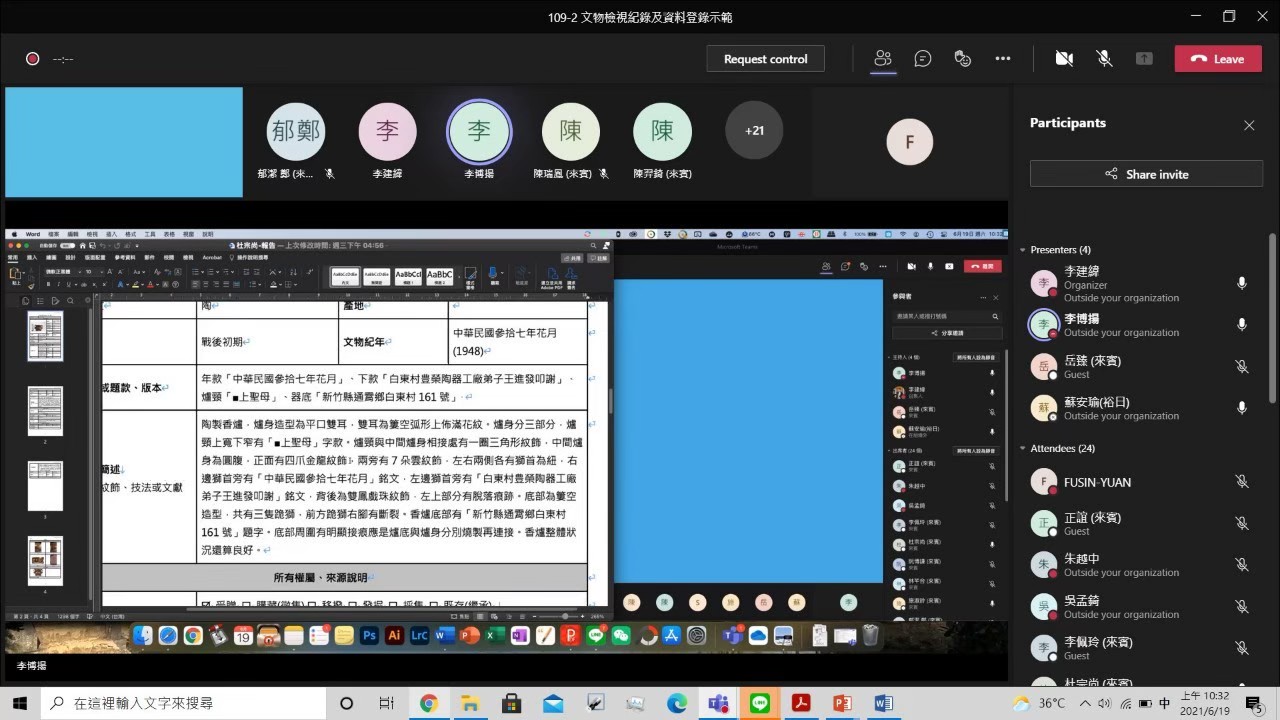Viewport: 1280px width, 720px height.
Task: Click the share content tray icon
Action: pos(1144,59)
